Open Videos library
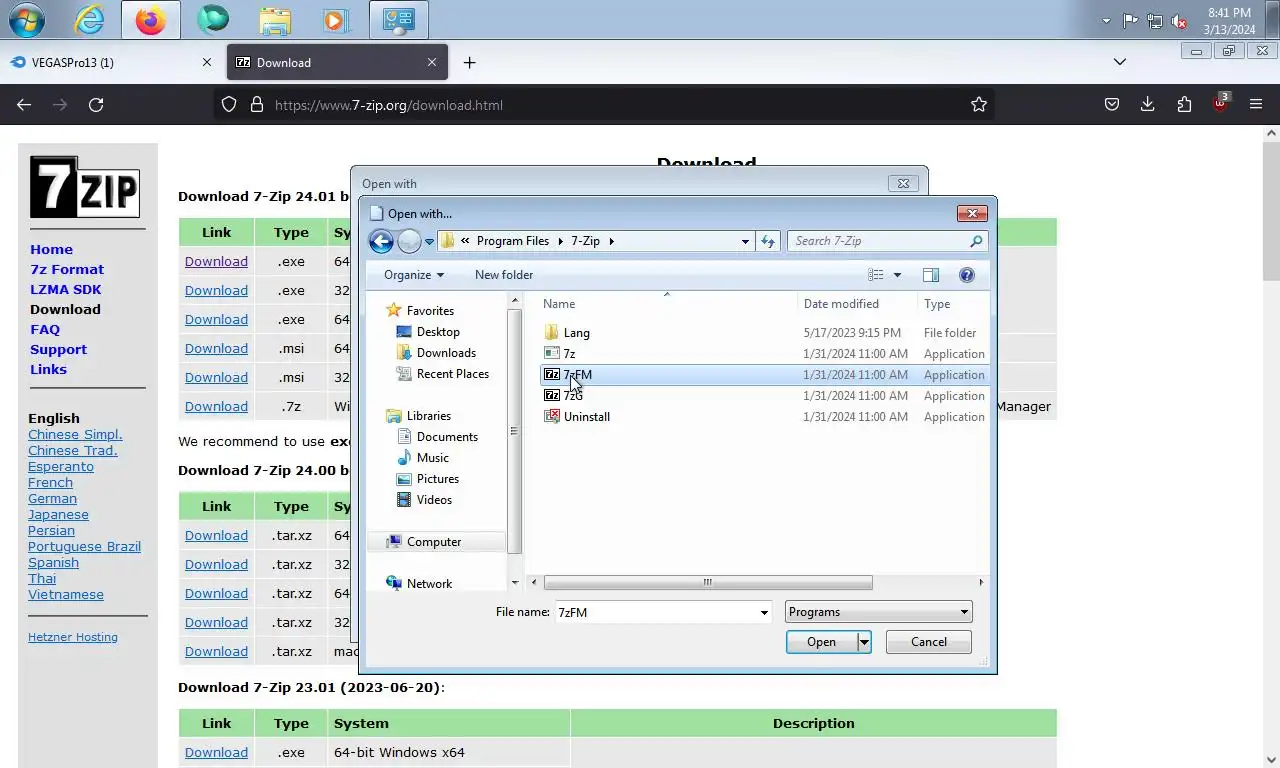This screenshot has height=768, width=1280. [x=434, y=500]
